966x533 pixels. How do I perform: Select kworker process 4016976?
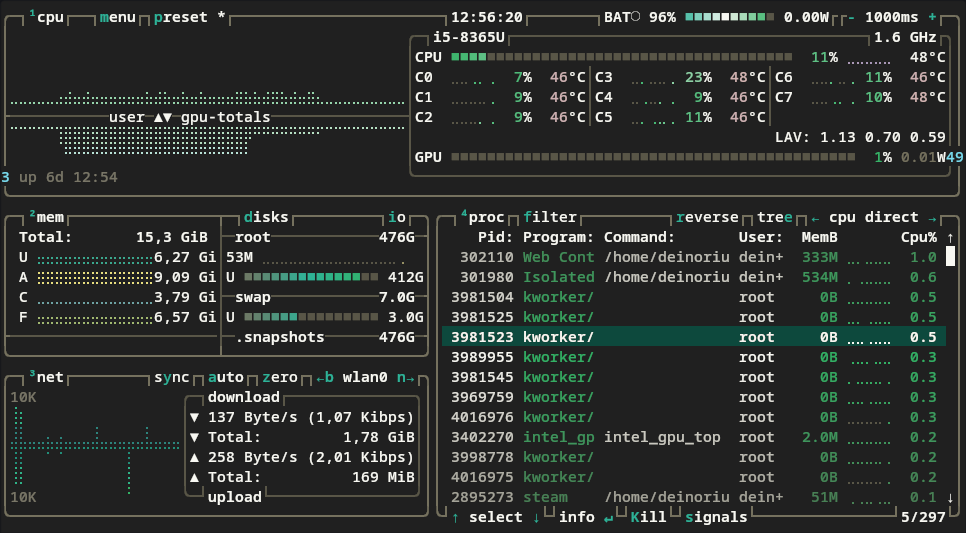(694, 417)
